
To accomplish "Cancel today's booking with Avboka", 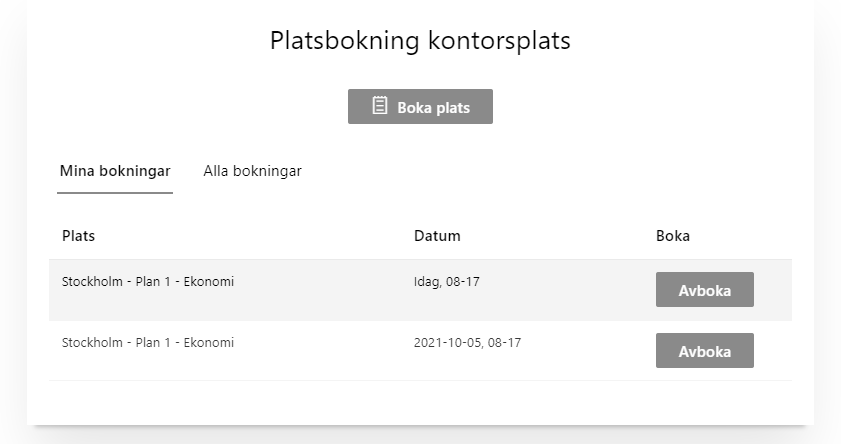I will [704, 290].
